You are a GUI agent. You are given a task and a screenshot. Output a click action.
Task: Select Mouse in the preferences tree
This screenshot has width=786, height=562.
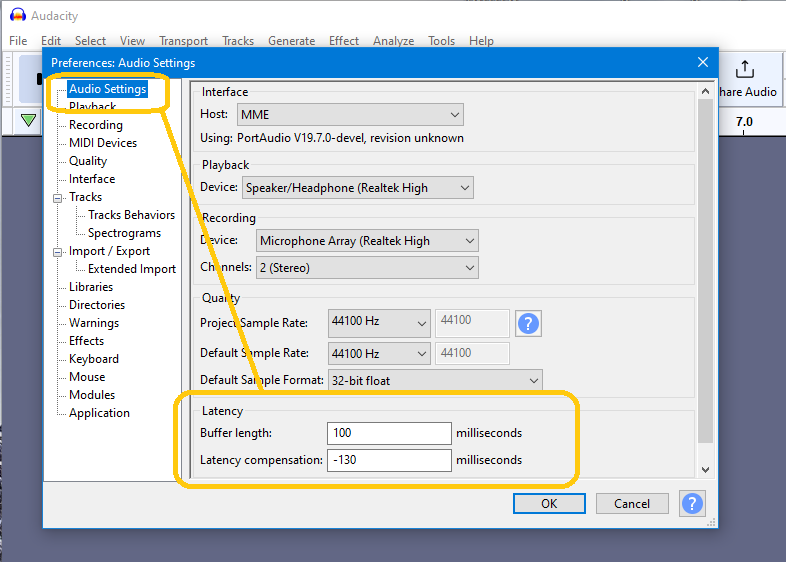[x=87, y=377]
